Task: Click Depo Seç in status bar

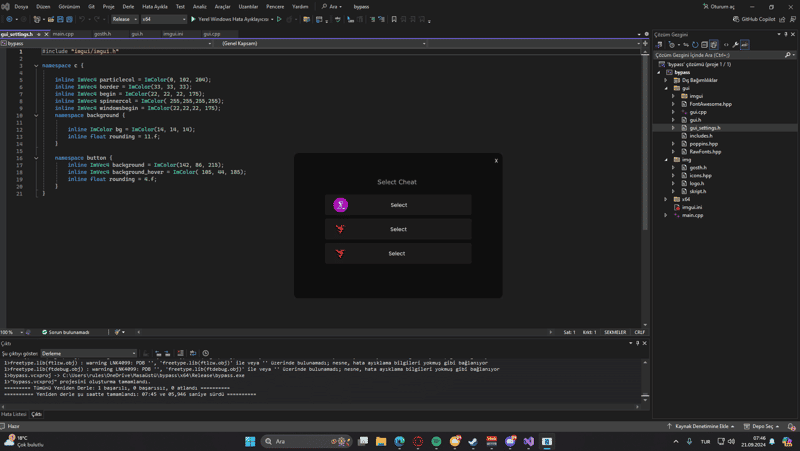Action: pyautogui.click(x=761, y=426)
